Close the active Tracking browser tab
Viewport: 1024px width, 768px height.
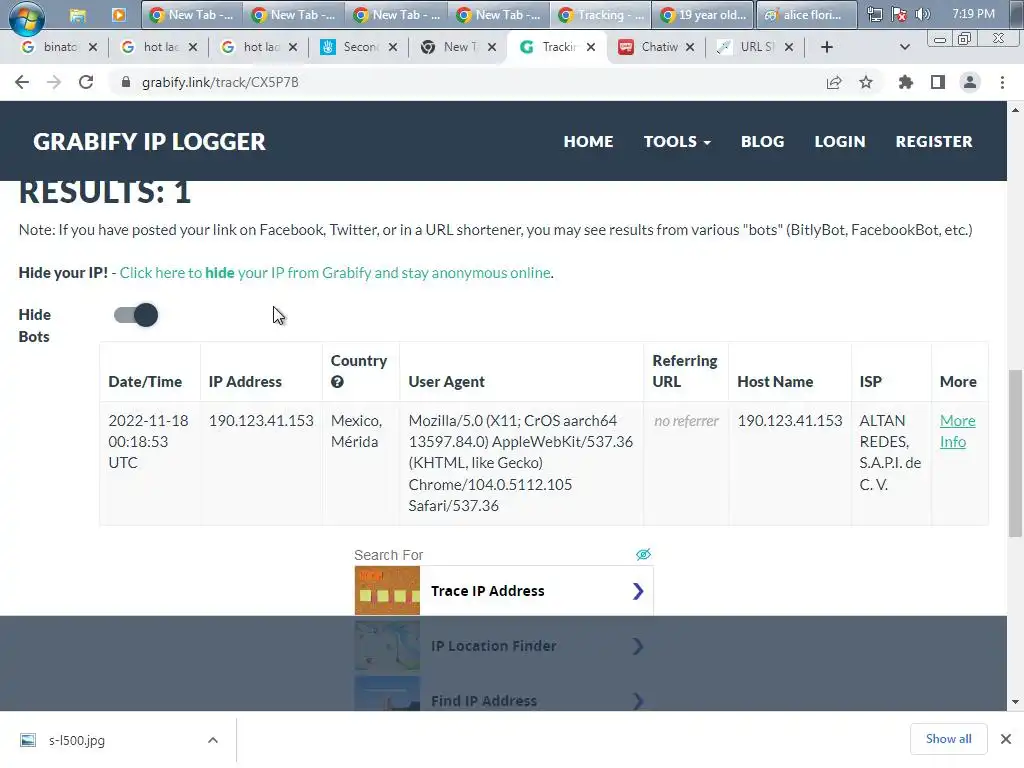click(x=590, y=47)
